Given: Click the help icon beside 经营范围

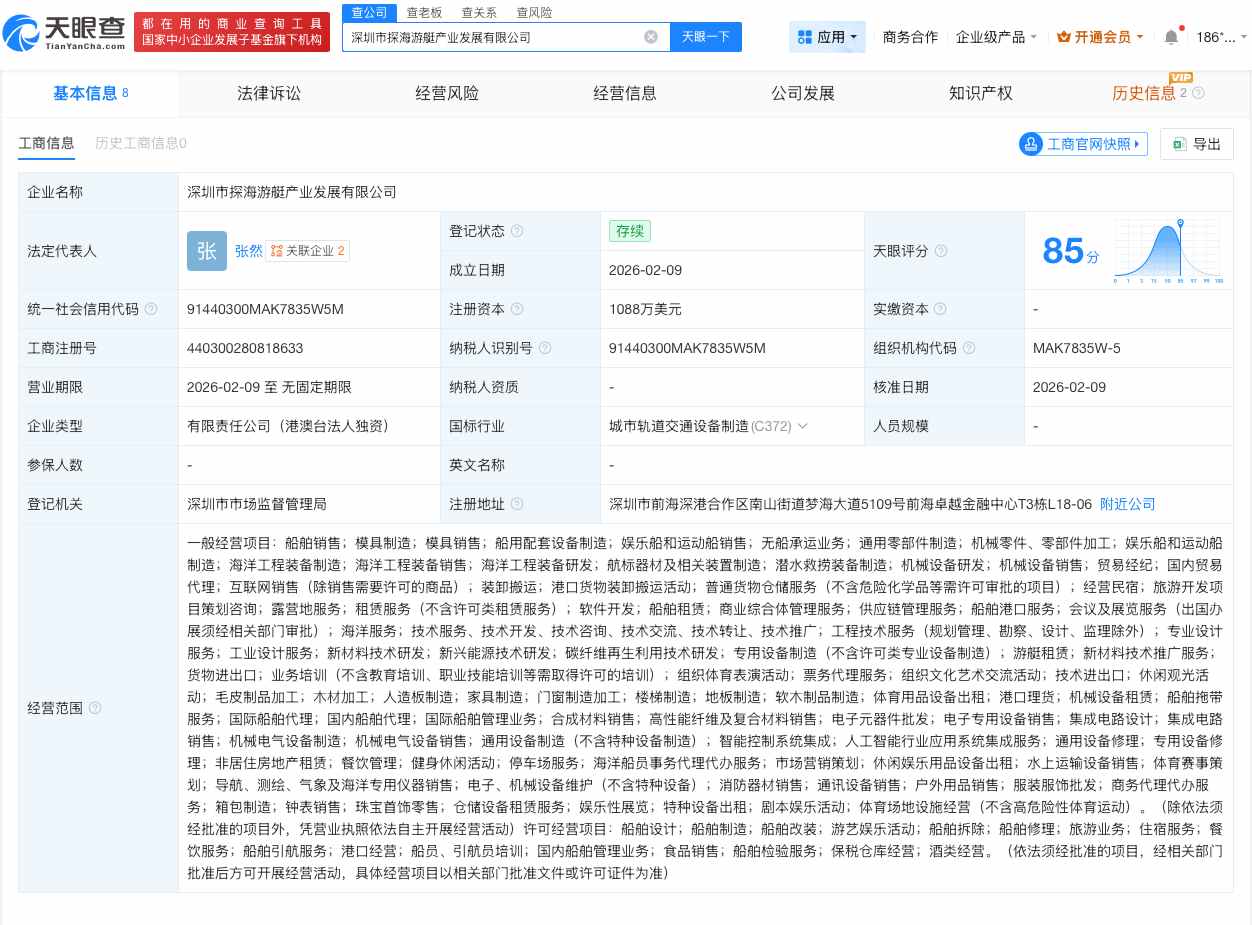Looking at the screenshot, I should click(x=95, y=708).
